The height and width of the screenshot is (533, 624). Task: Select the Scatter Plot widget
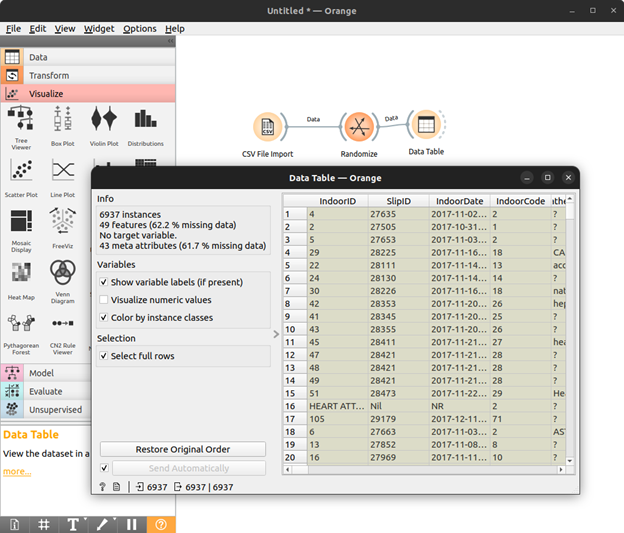pos(21,178)
